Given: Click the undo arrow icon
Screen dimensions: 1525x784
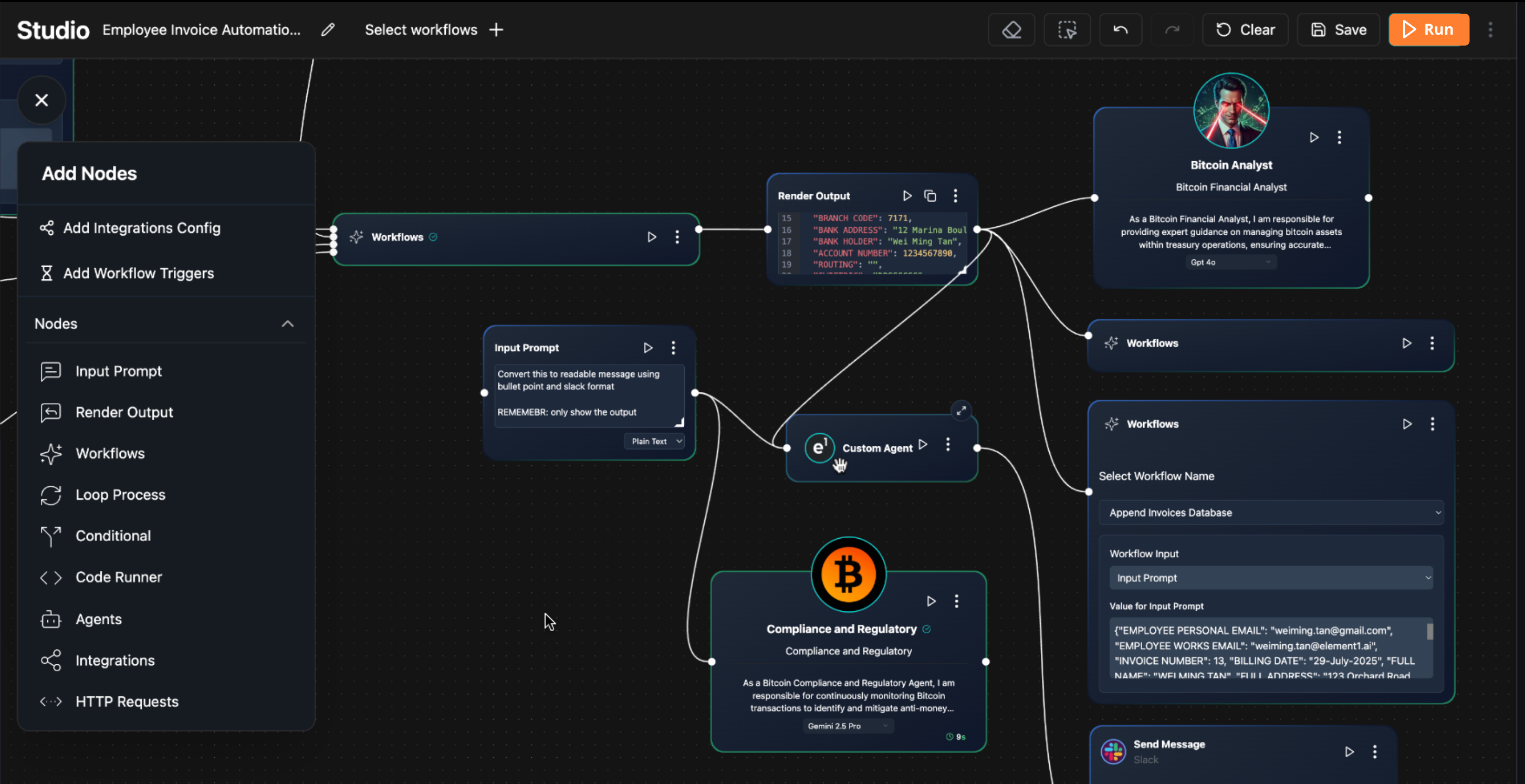Looking at the screenshot, I should [x=1120, y=29].
